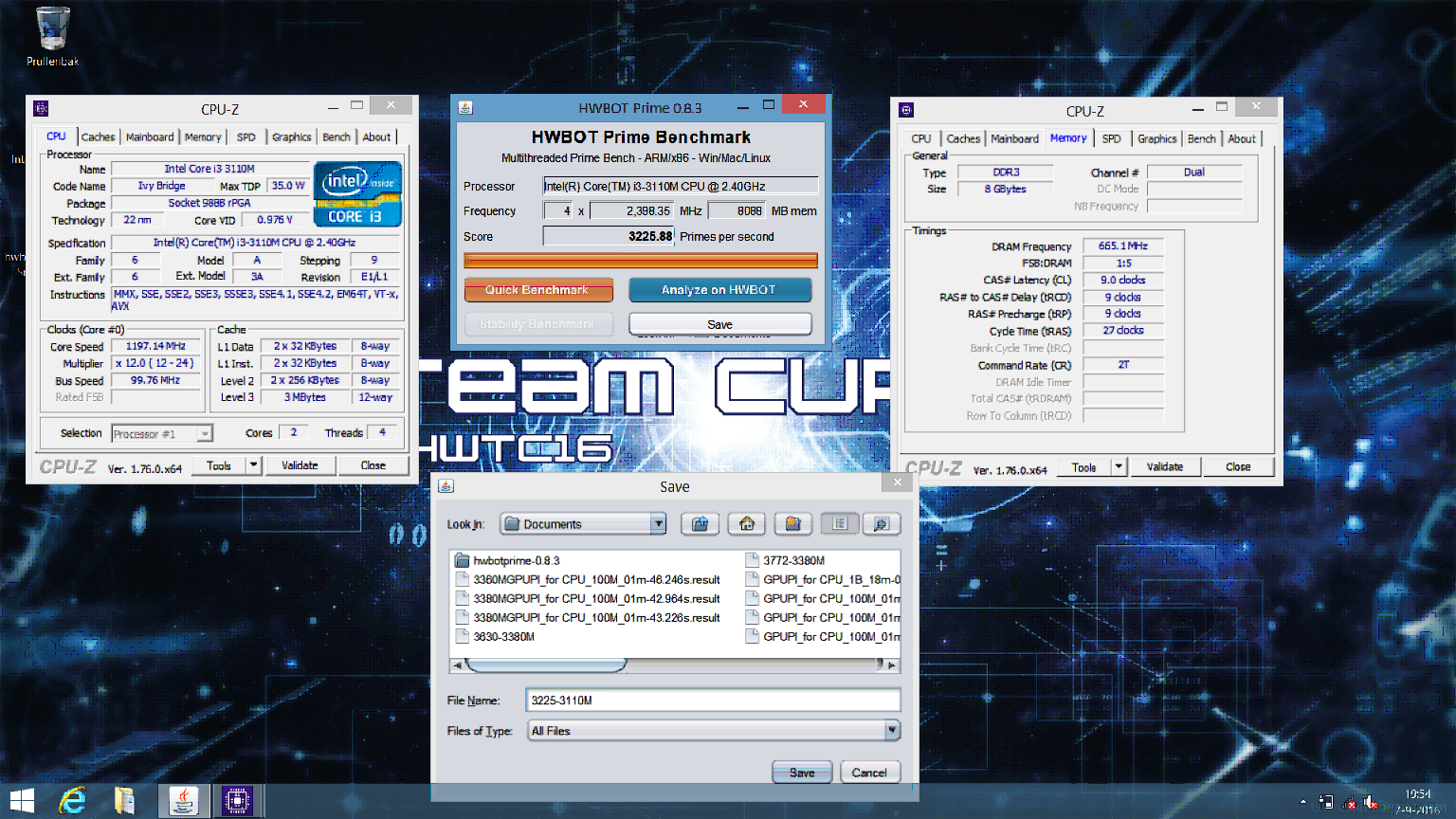Switch Save dialog to List view

pos(840,523)
